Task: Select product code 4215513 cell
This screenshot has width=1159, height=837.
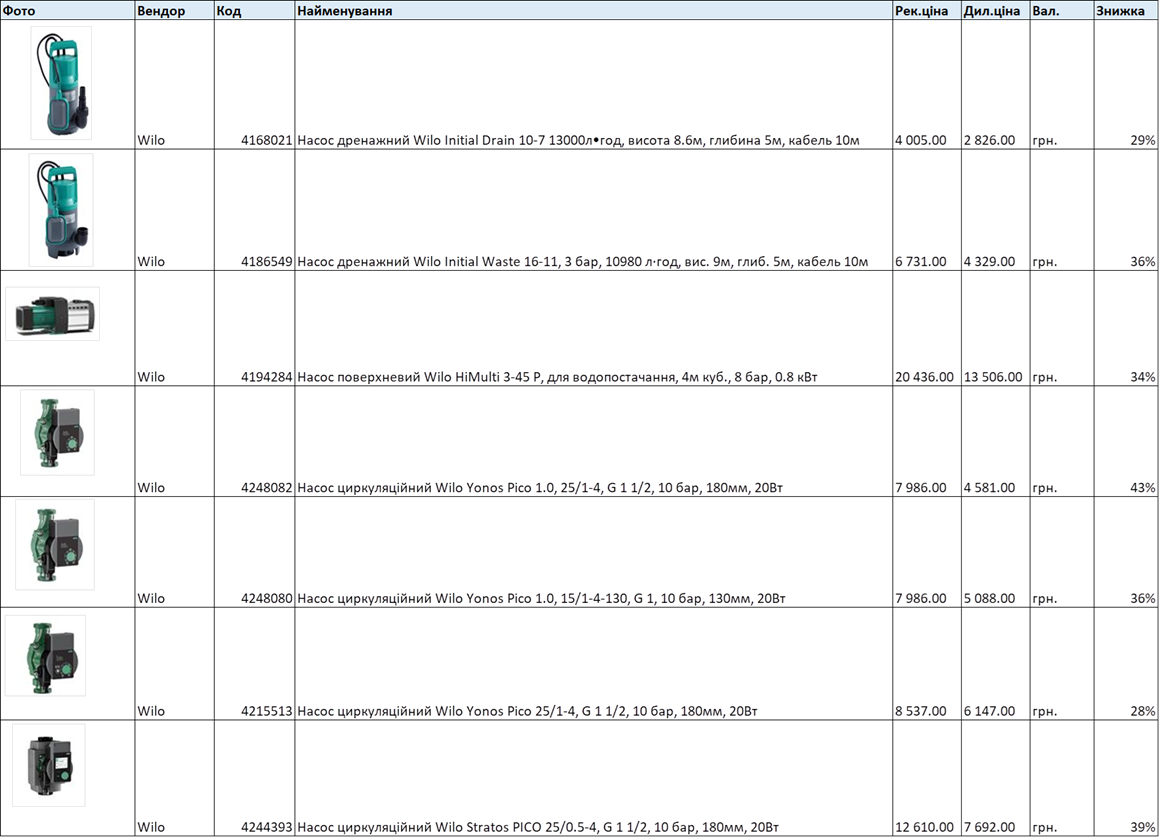Action: click(266, 711)
